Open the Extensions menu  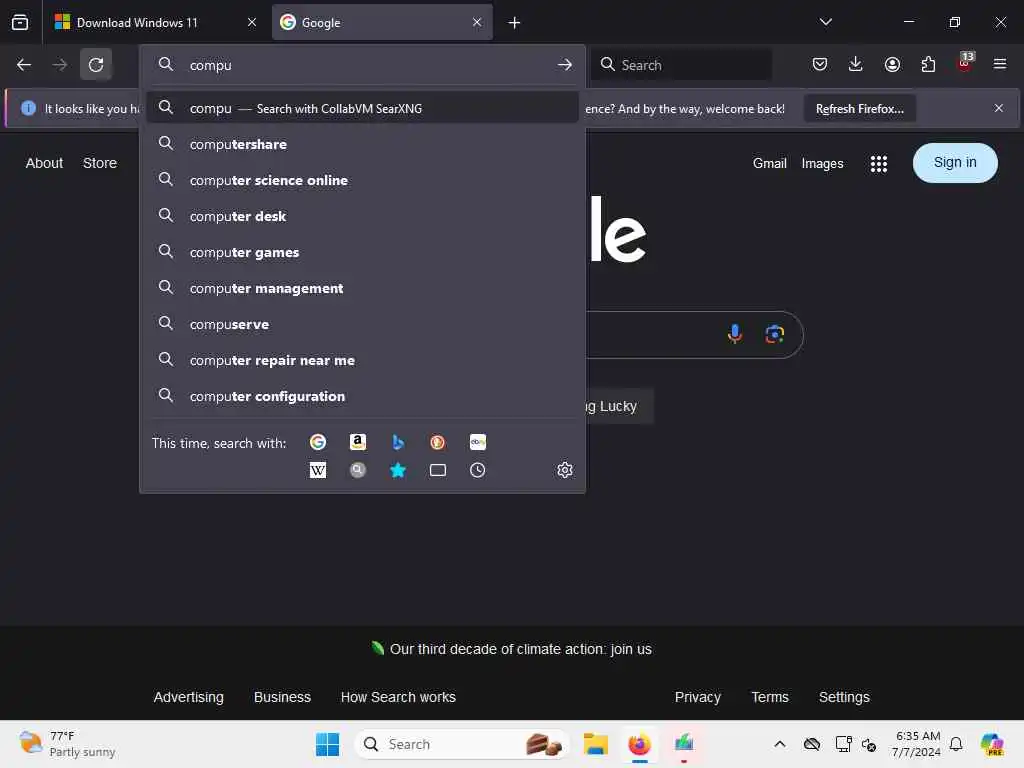click(928, 64)
